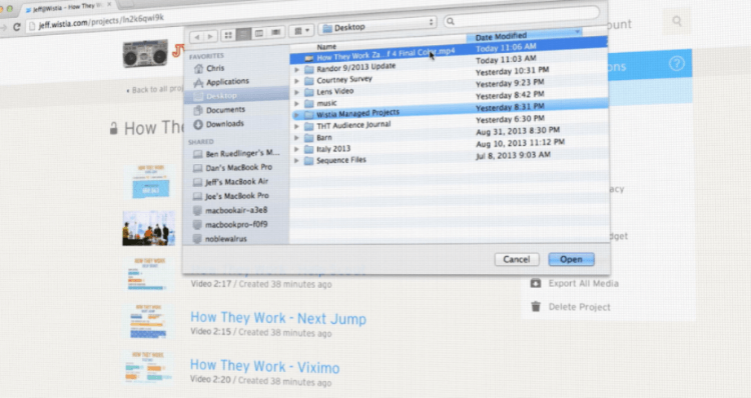Image resolution: width=751 pixels, height=398 pixels.
Task: Expand the Lens Video folder
Action: coord(296,92)
